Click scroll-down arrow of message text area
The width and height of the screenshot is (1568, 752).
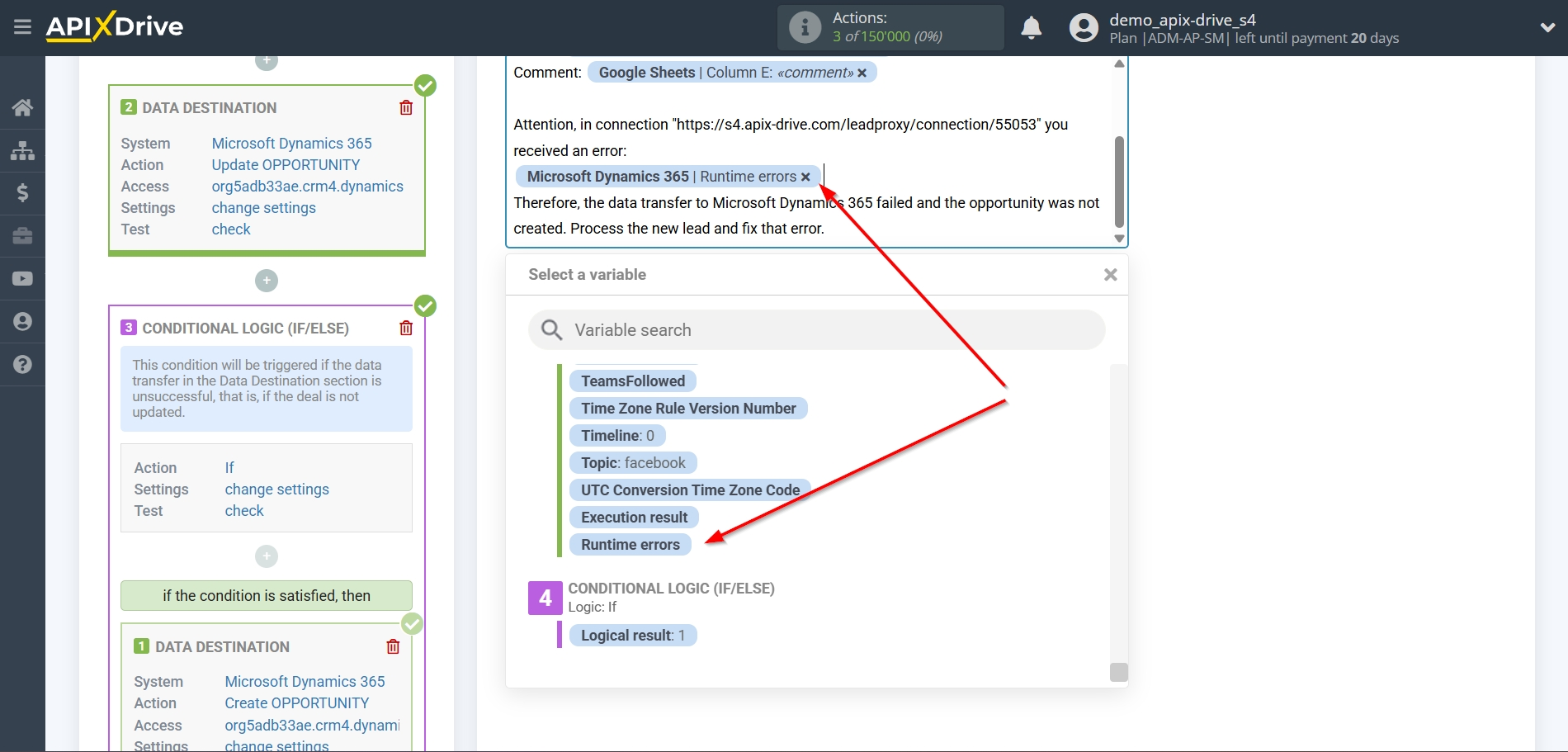pyautogui.click(x=1119, y=239)
